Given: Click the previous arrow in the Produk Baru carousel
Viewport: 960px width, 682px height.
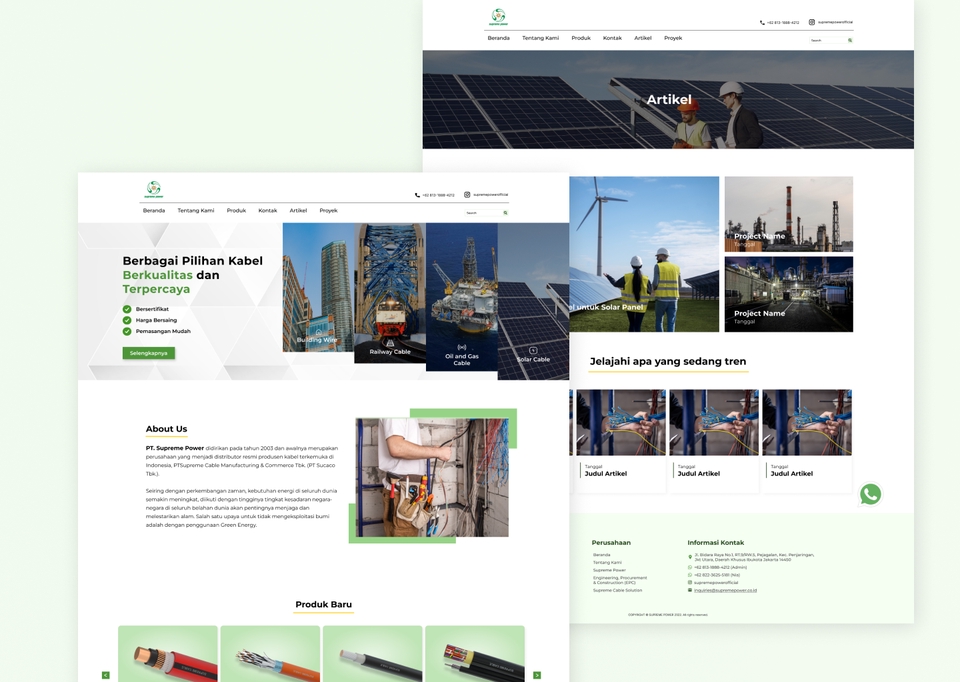Looking at the screenshot, I should pyautogui.click(x=105, y=675).
